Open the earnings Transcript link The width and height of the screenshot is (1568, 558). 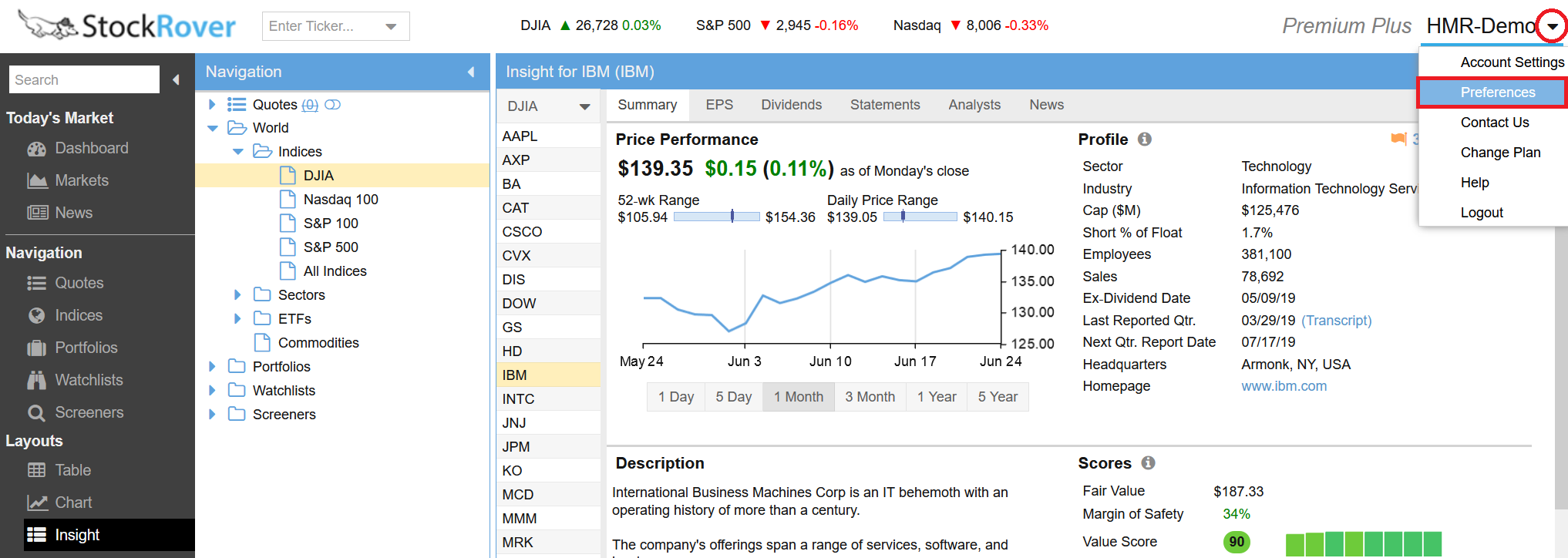(1336, 321)
